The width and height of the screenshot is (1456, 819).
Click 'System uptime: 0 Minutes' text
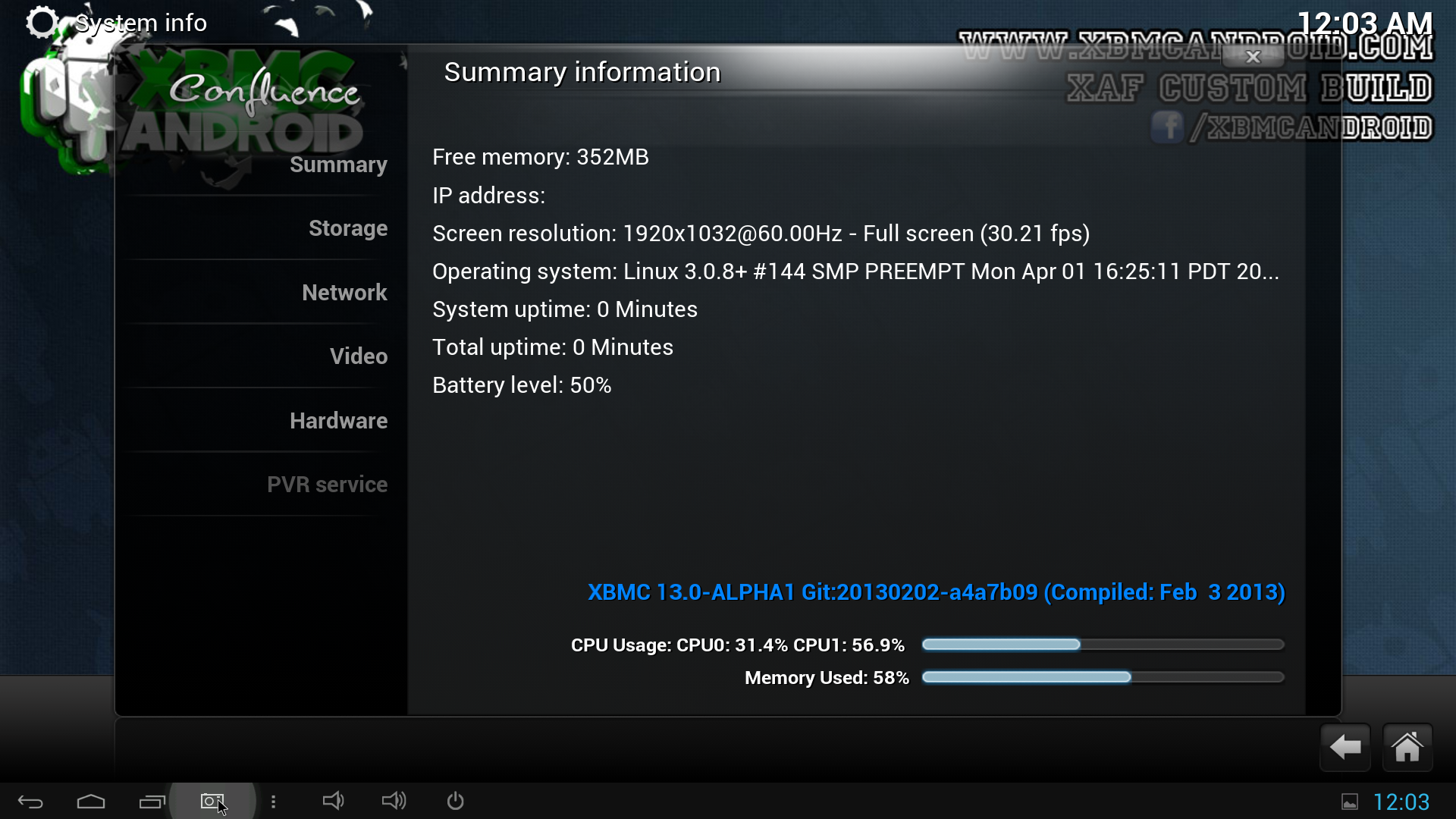(565, 309)
